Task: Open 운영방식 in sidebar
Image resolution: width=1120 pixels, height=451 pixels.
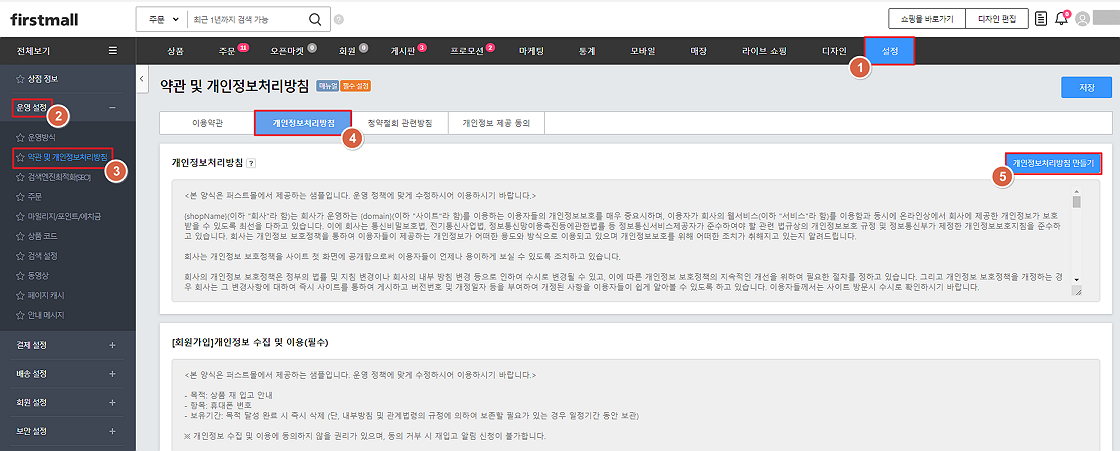Action: coord(42,137)
